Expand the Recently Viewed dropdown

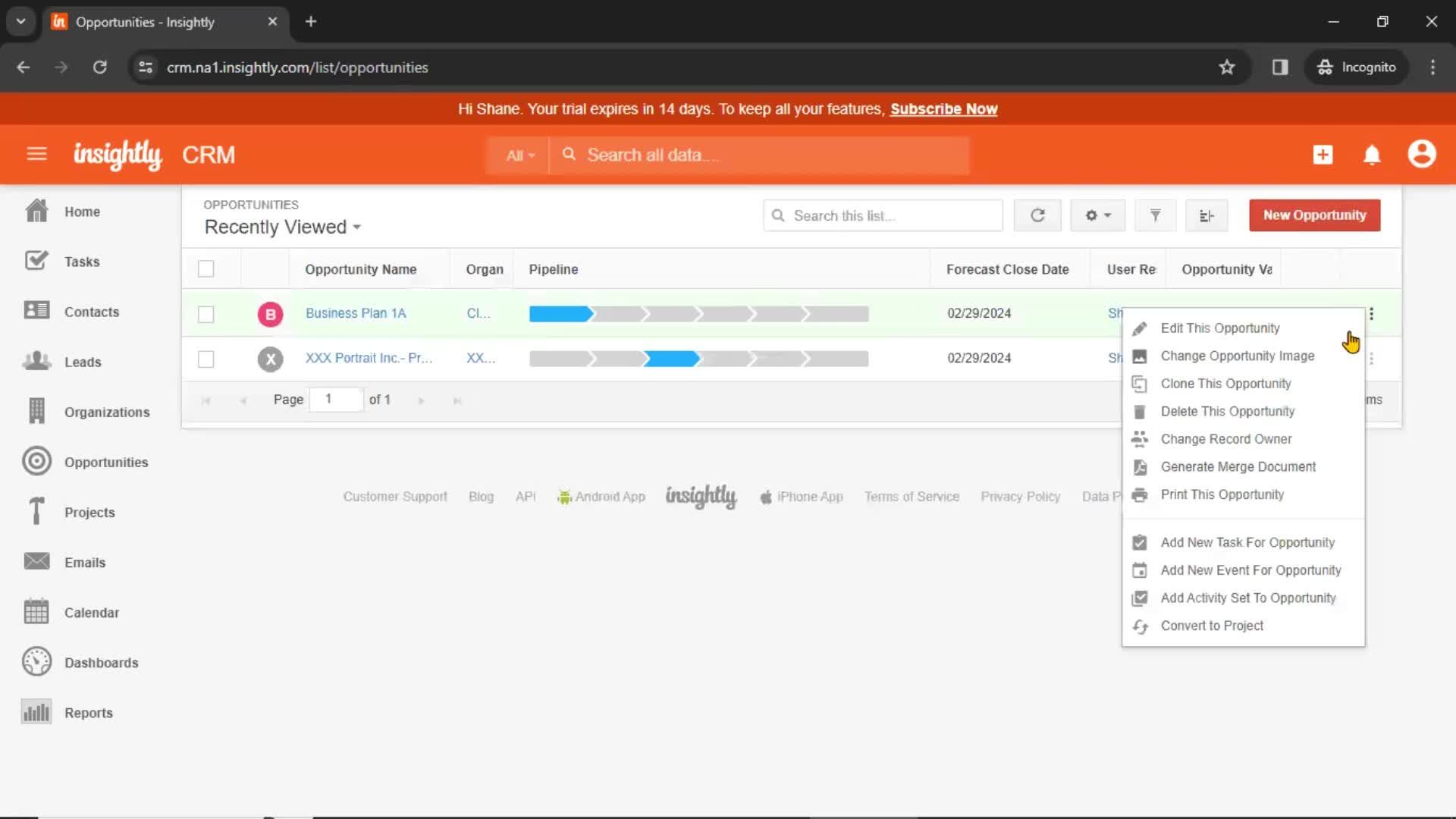[x=283, y=227]
